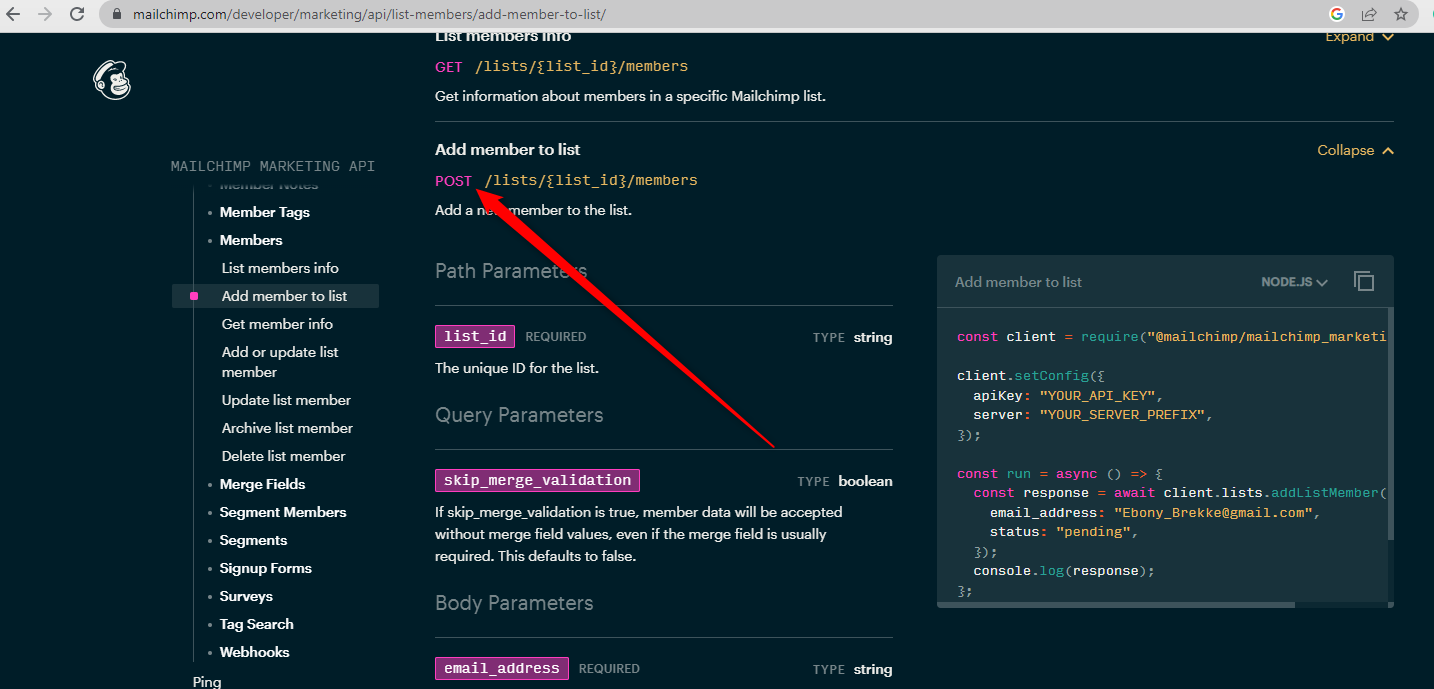Open Webhooks in the sidebar
Image resolution: width=1434 pixels, height=689 pixels.
(254, 652)
